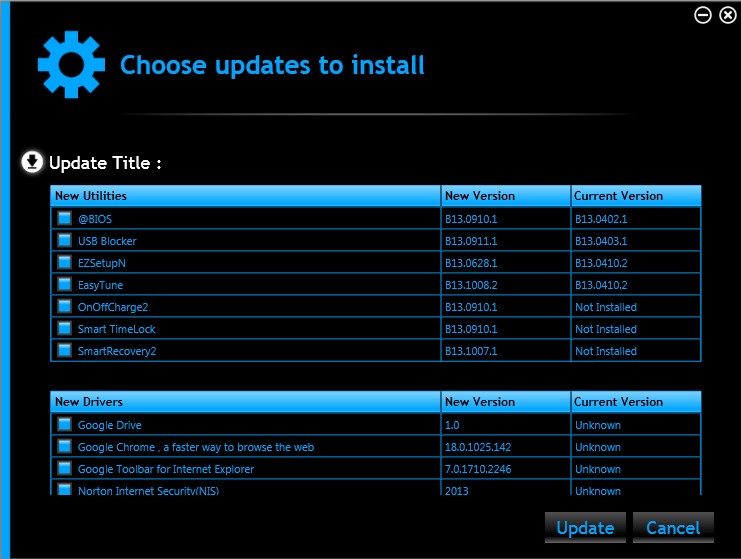The width and height of the screenshot is (741, 559).
Task: Click New Version header in drivers table
Action: click(x=506, y=402)
